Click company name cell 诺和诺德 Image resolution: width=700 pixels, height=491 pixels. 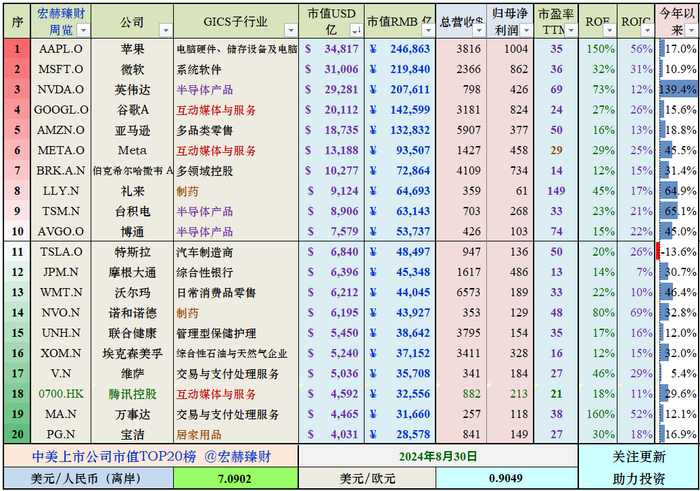[132, 313]
